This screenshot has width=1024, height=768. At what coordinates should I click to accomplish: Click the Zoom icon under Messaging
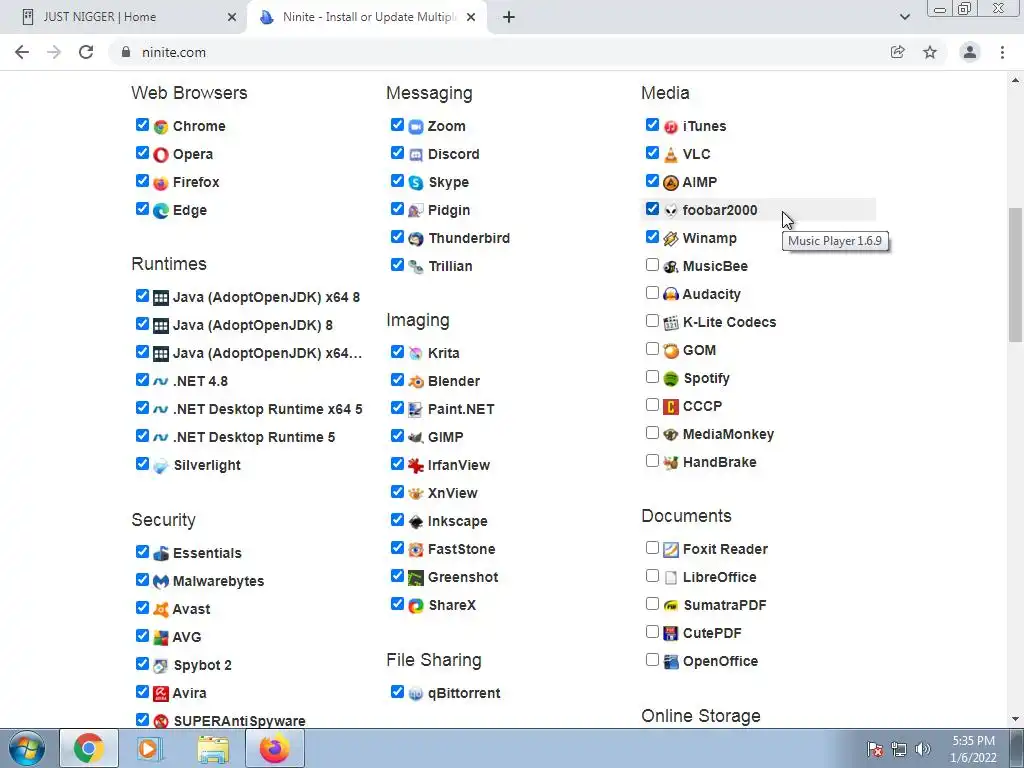(x=416, y=127)
